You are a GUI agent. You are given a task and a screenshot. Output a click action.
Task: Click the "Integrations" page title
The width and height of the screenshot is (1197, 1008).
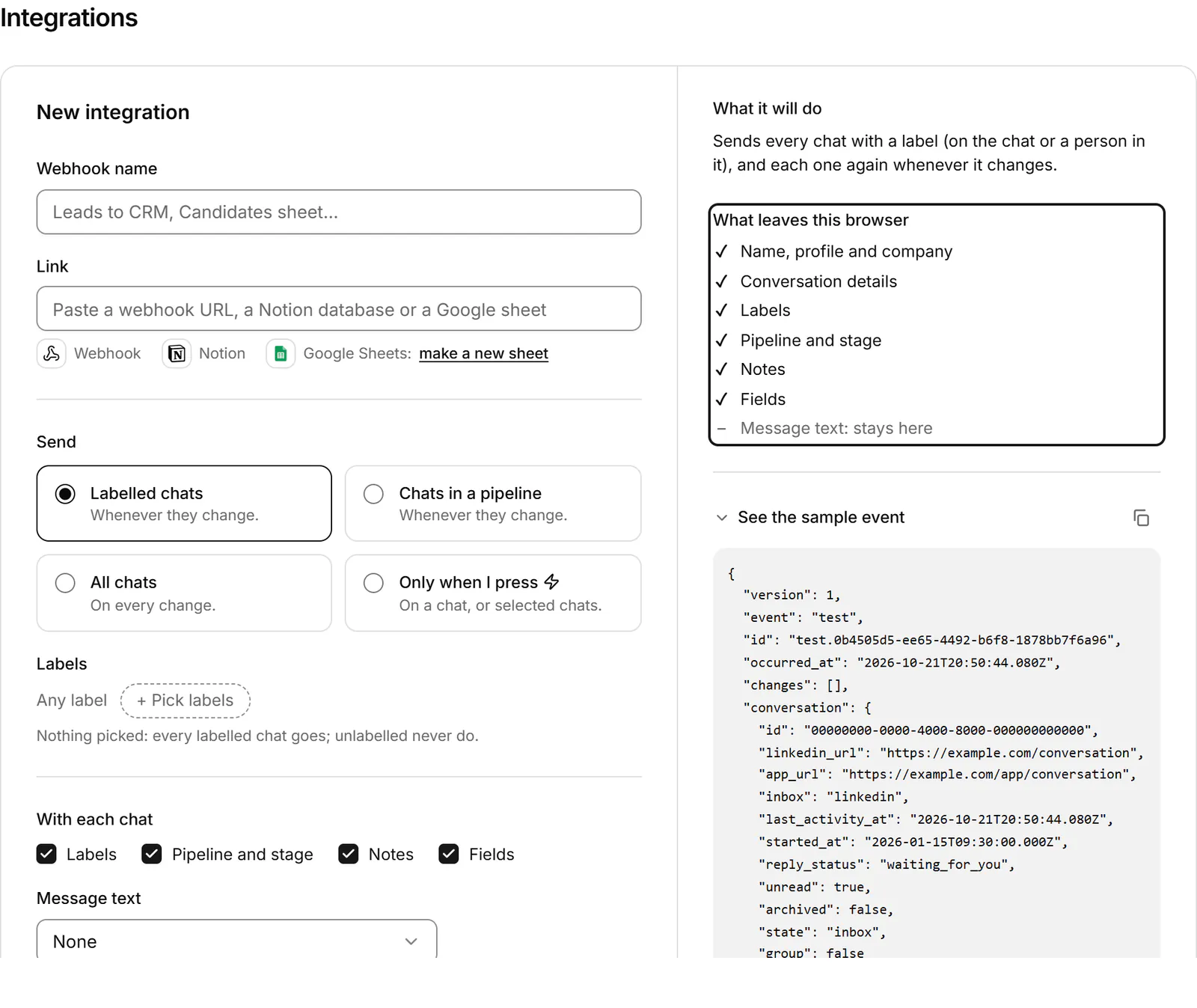[69, 17]
